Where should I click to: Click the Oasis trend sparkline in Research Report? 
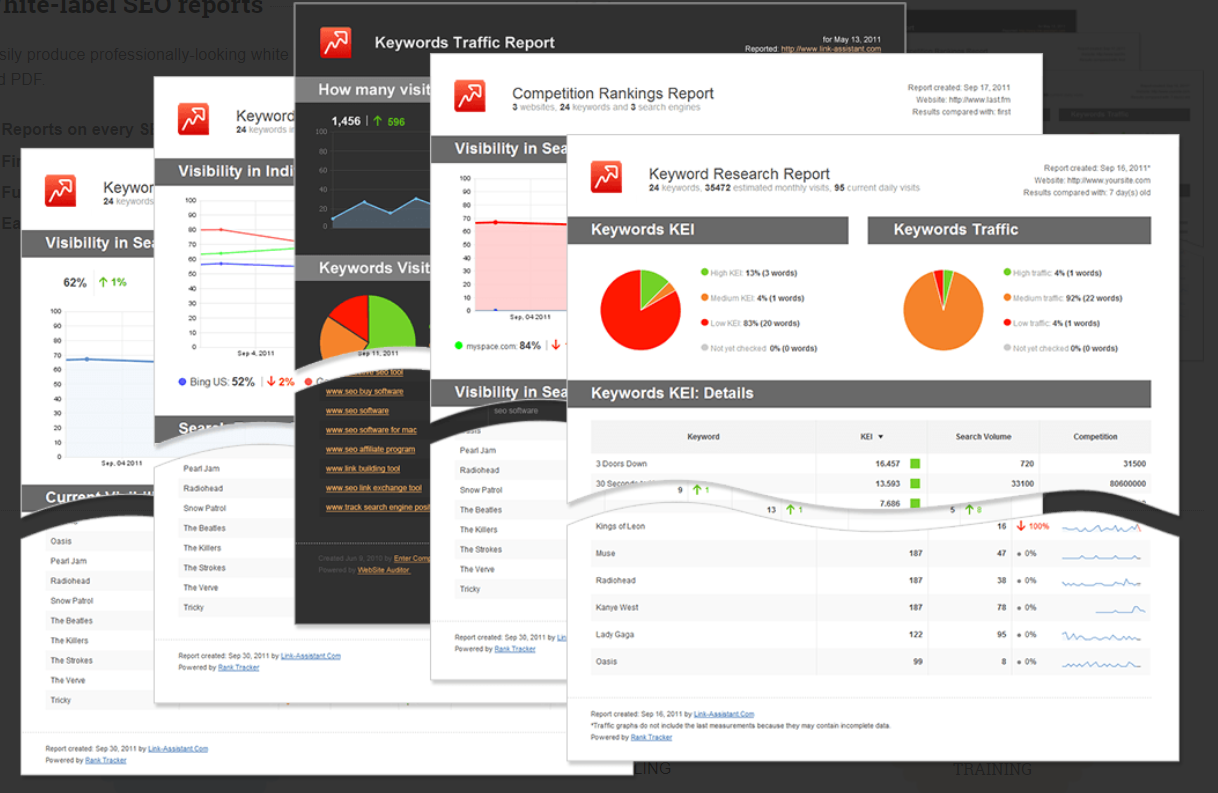(1103, 662)
